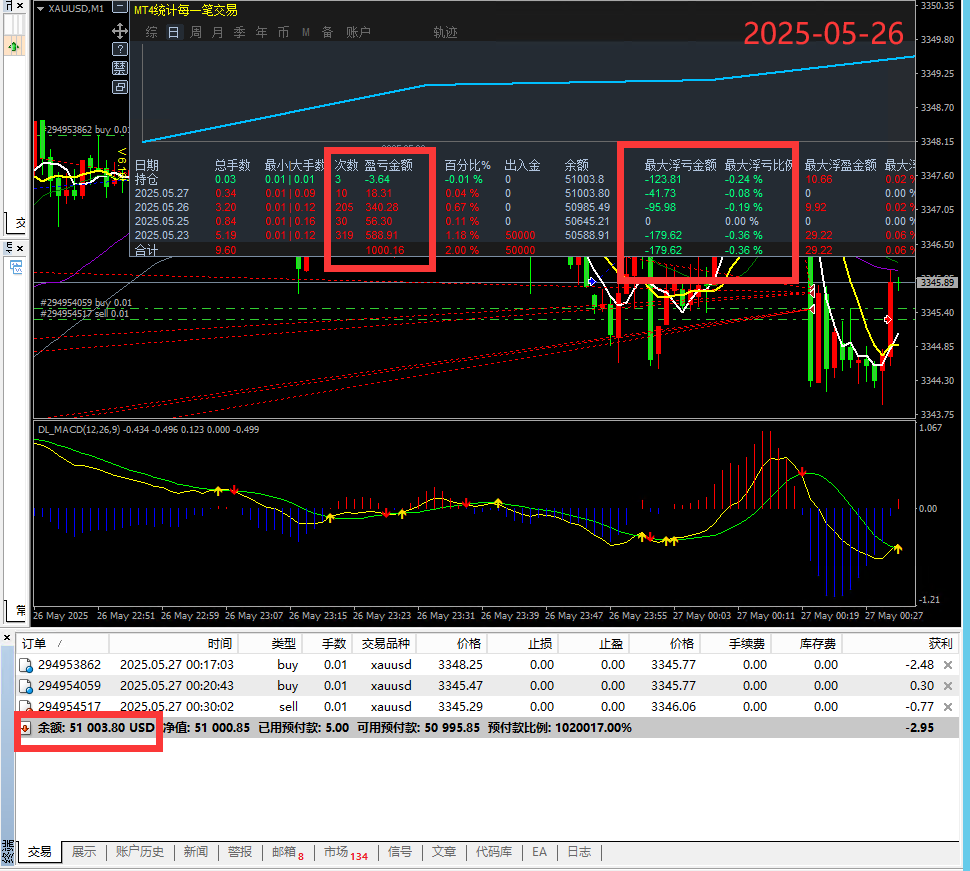Close the left middle panel with X
The image size is (970, 871).
tap(20, 248)
